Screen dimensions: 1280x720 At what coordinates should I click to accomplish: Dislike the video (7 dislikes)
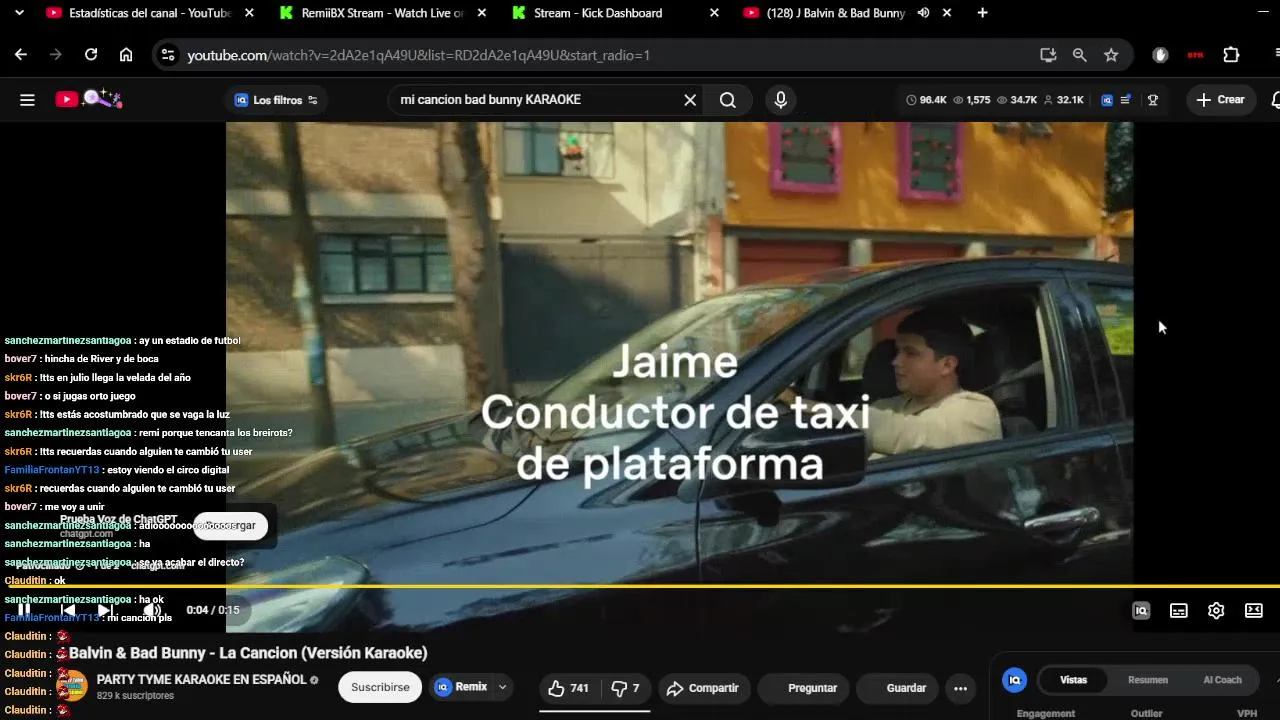626,688
